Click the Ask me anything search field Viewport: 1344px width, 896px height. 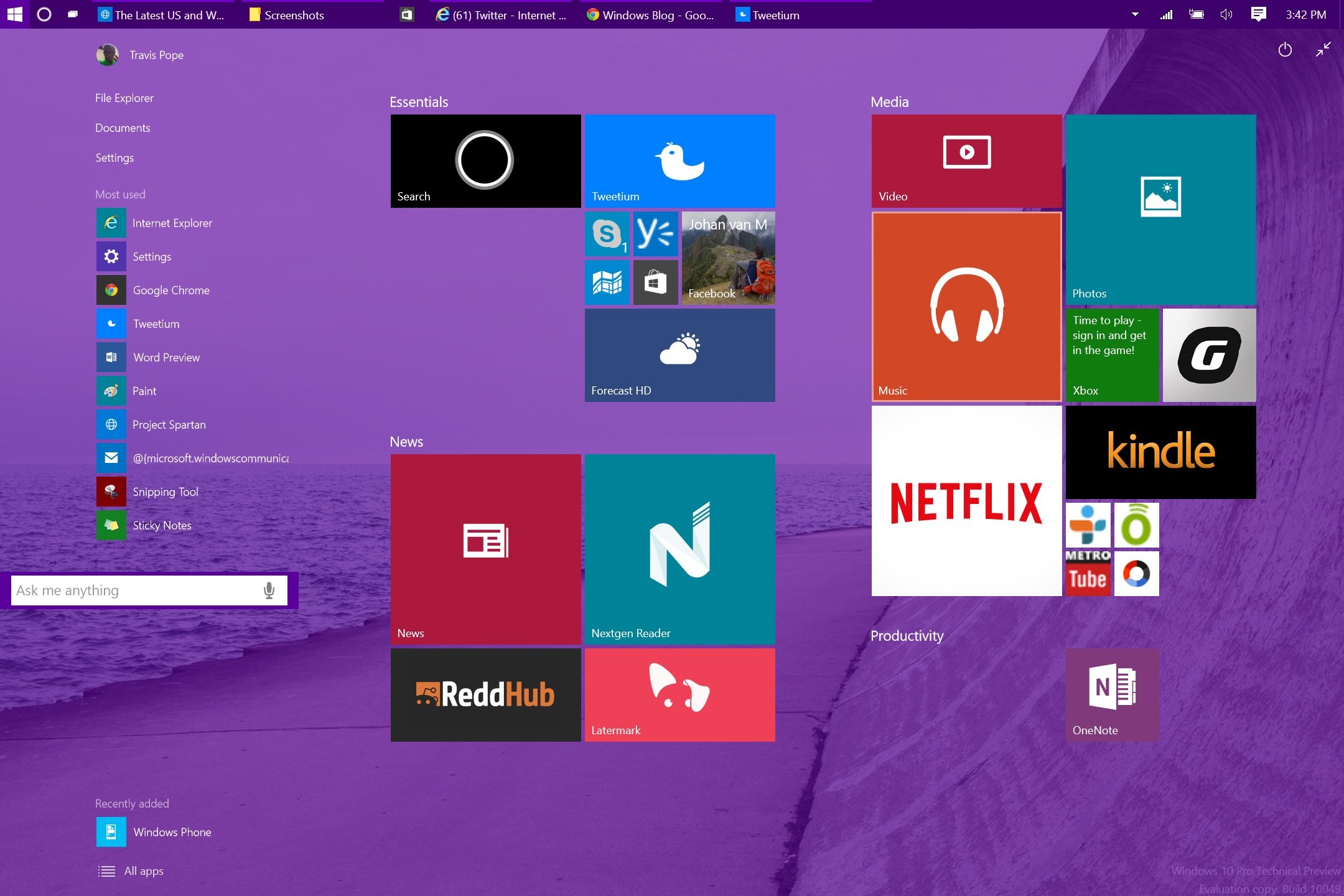149,590
